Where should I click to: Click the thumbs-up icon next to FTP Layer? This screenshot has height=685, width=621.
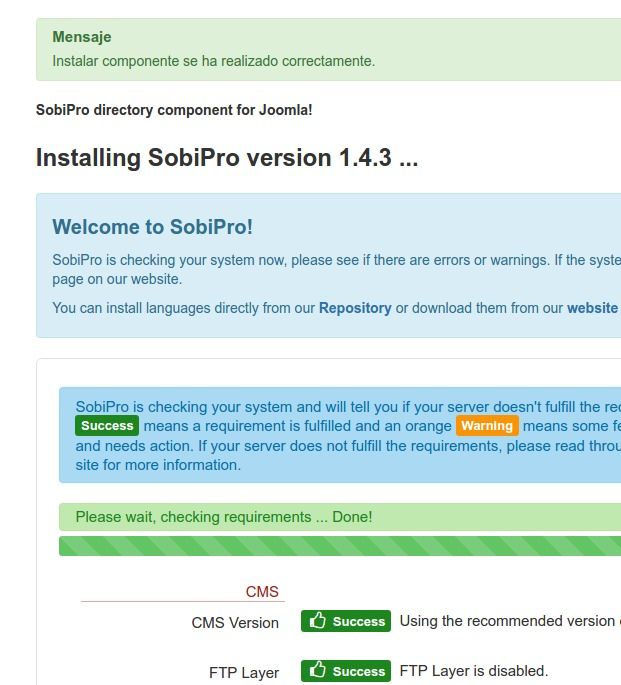tap(317, 670)
